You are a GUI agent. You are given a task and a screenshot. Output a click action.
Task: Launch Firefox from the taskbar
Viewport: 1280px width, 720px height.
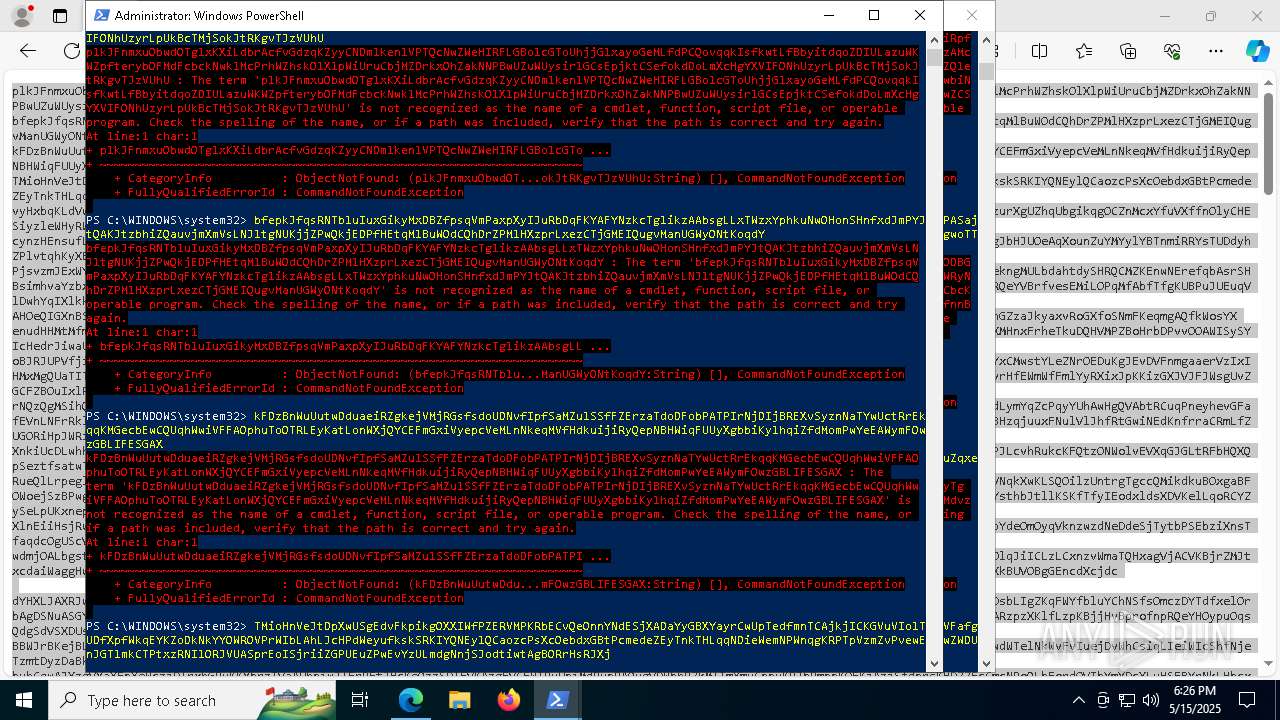point(509,700)
